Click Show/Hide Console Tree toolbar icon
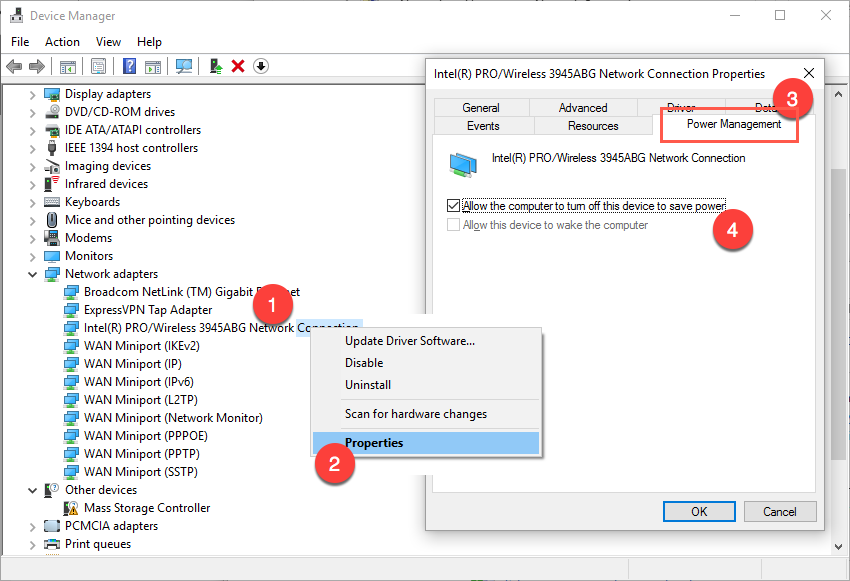850x581 pixels. 68,66
